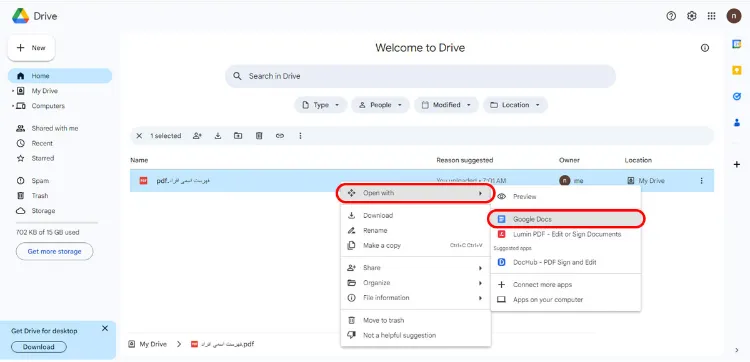Click Get more storage button
Image resolution: width=750 pixels, height=362 pixels.
(55, 251)
